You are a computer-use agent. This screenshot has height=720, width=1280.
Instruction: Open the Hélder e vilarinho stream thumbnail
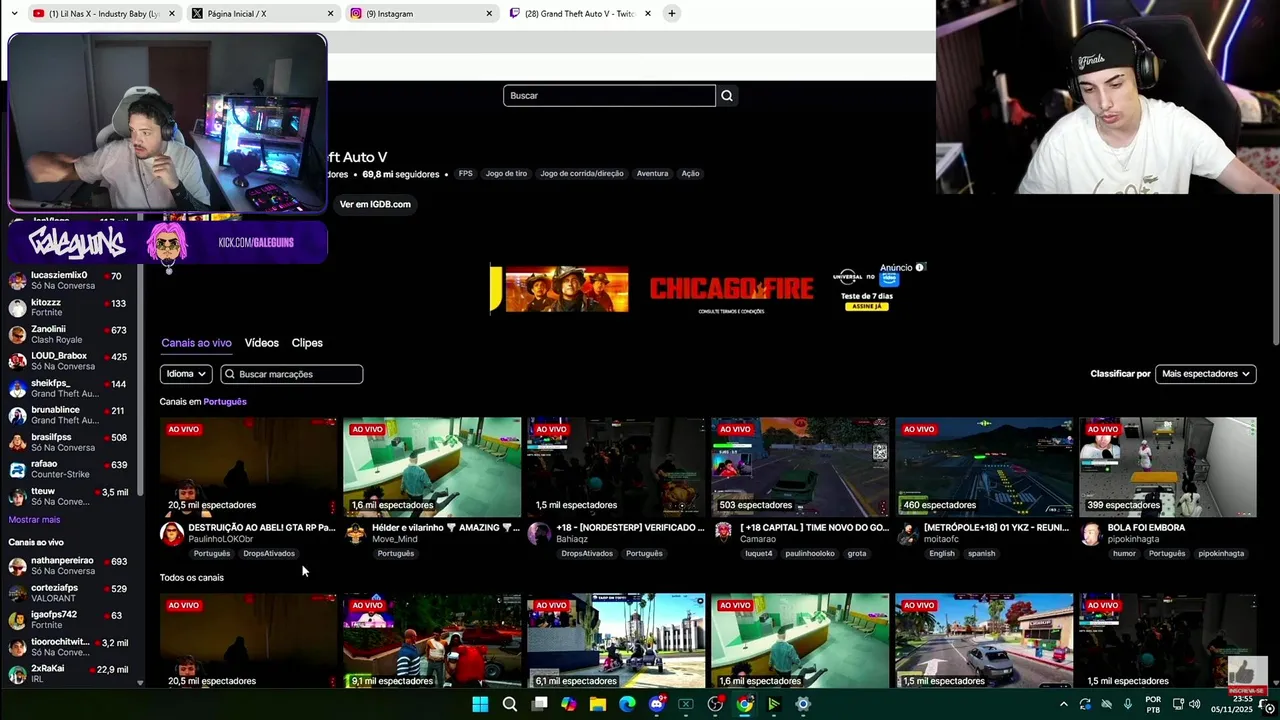pos(432,467)
